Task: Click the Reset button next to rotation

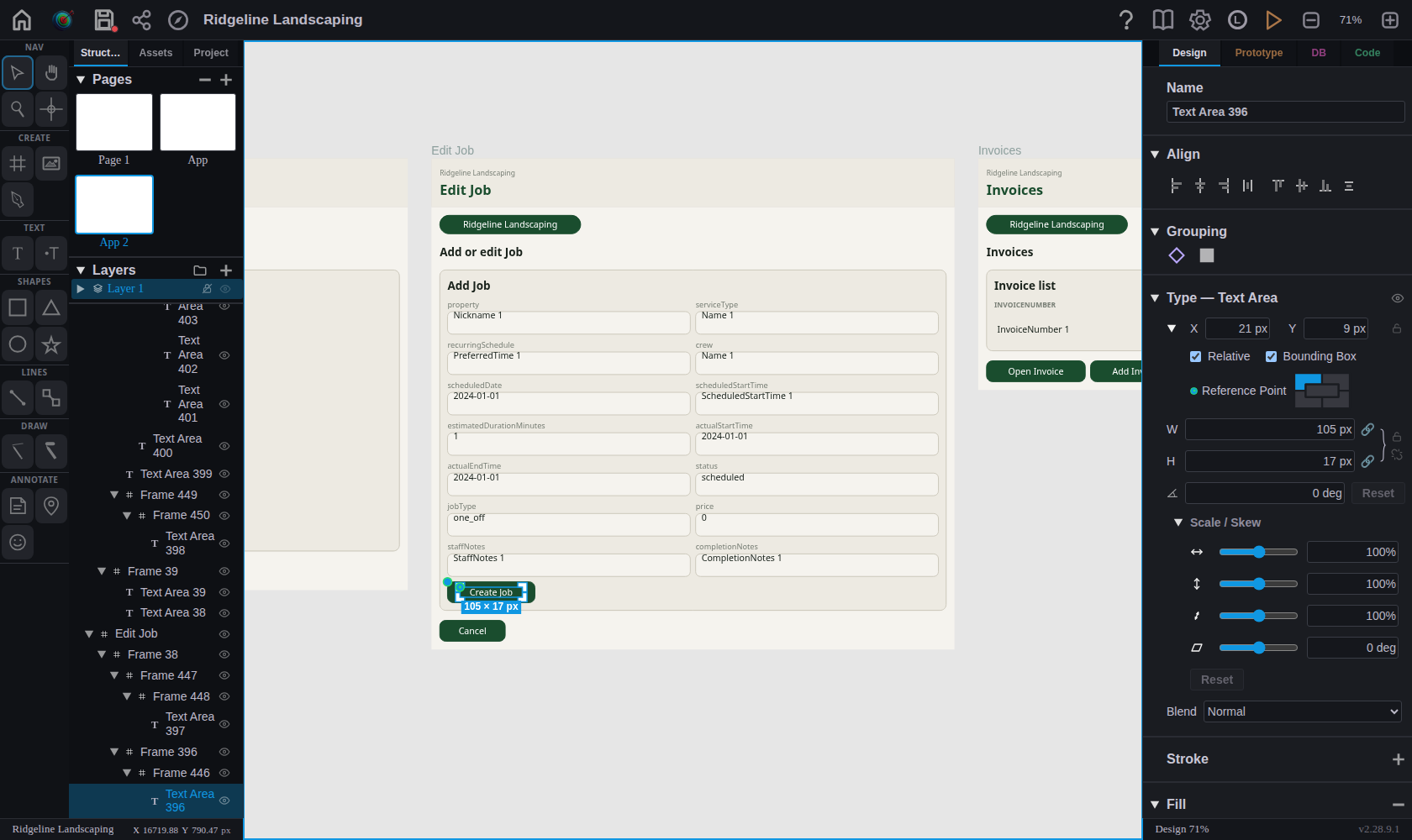Action: [x=1378, y=493]
